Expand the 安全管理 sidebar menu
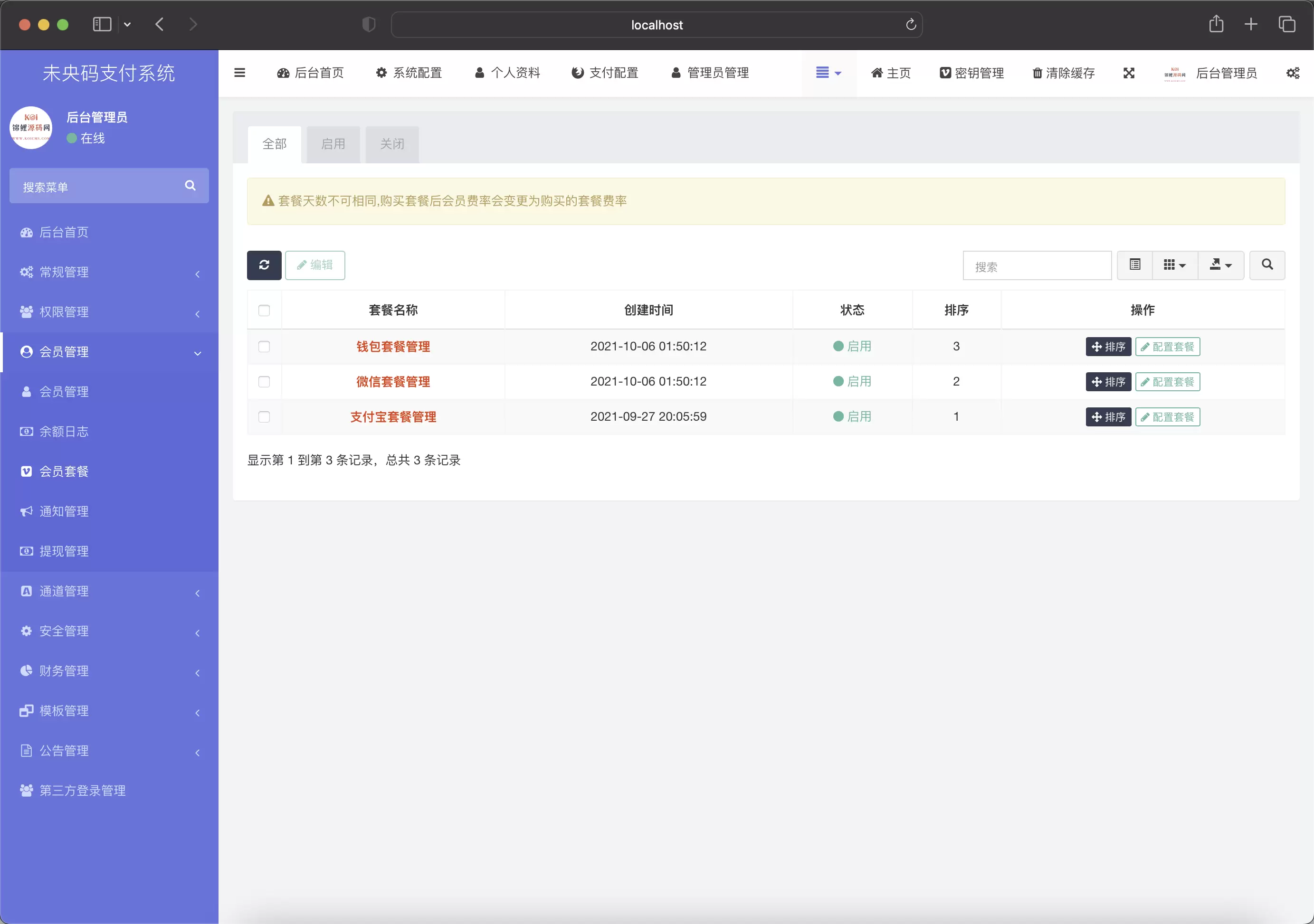Viewport: 1314px width, 924px height. click(109, 632)
